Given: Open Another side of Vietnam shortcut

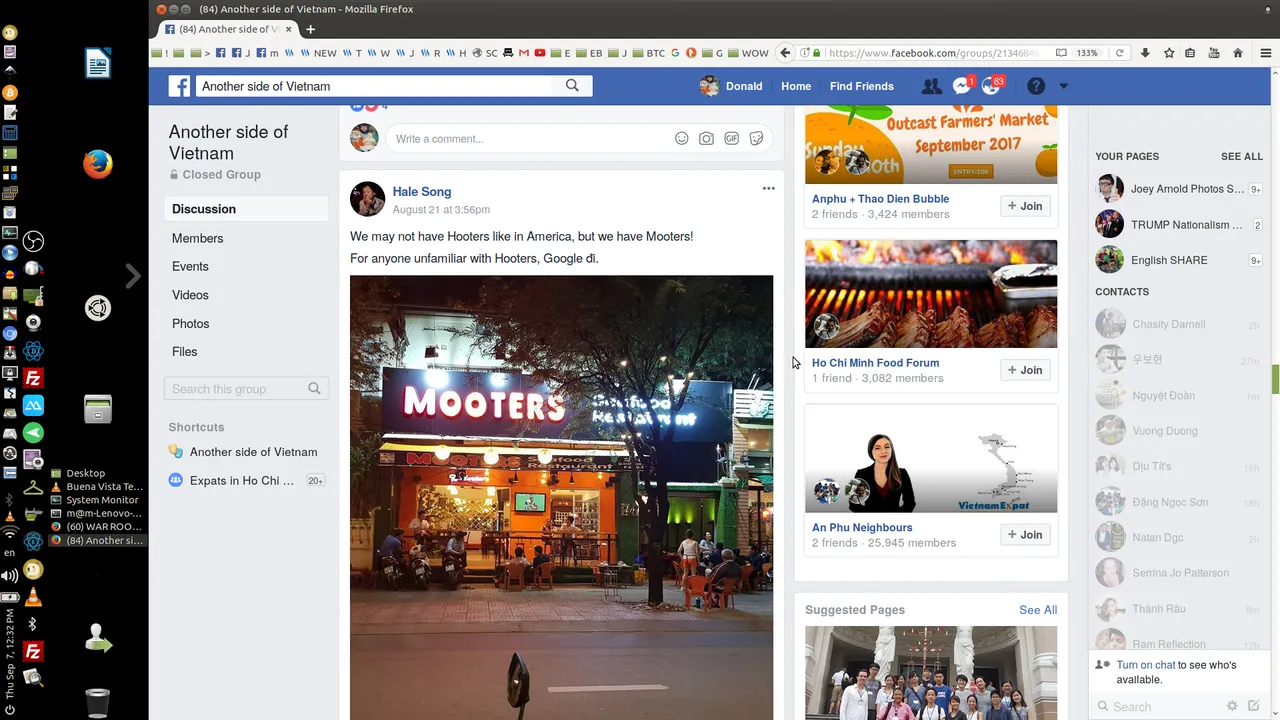Looking at the screenshot, I should click(x=253, y=452).
